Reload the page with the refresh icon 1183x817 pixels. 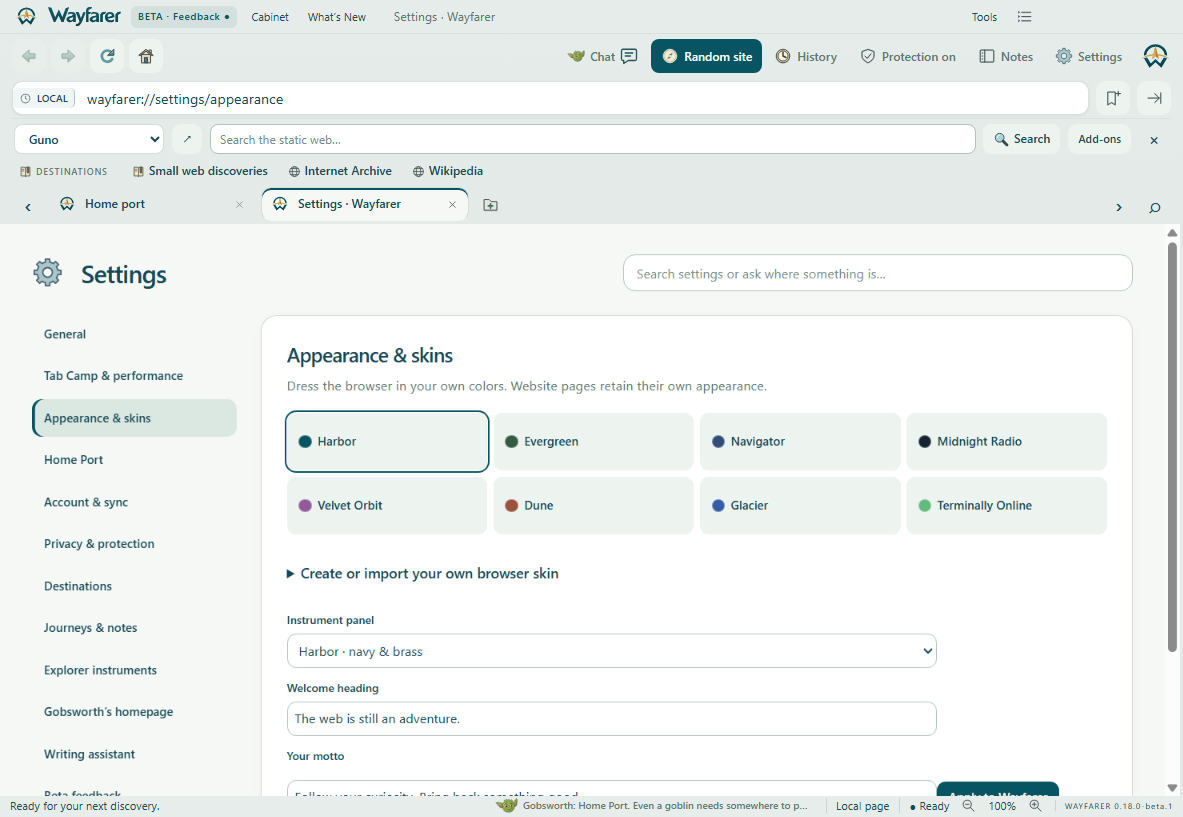tap(107, 57)
